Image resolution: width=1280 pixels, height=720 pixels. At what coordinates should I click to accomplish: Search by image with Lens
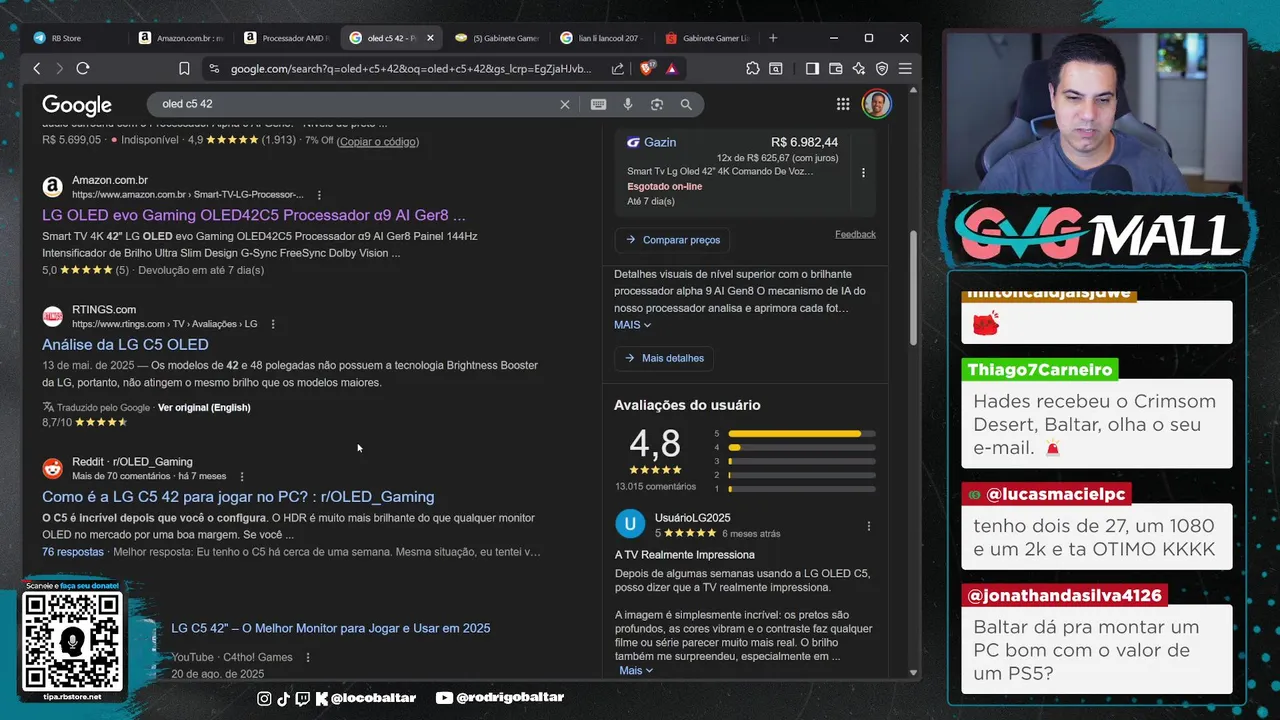click(x=657, y=104)
